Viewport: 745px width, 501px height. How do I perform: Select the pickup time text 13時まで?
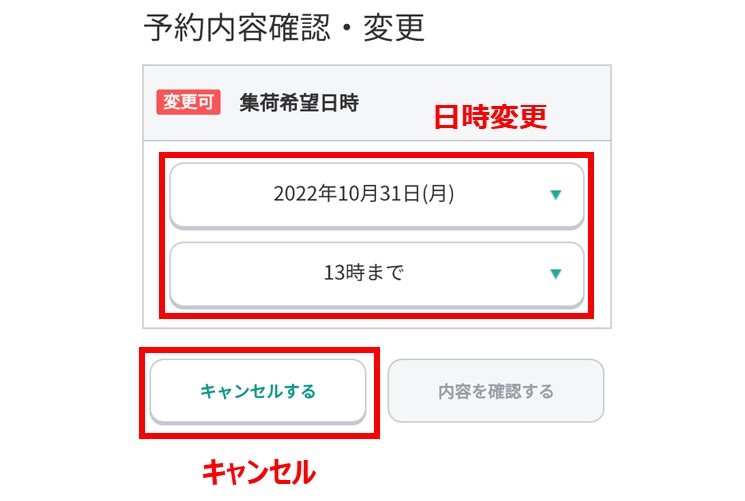pos(364,274)
